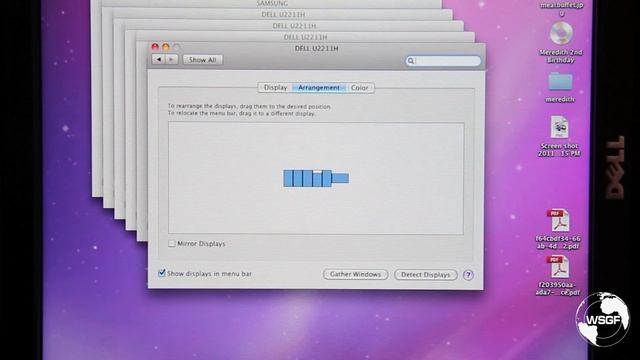Select the Arrangement tab
Image resolution: width=640 pixels, height=360 pixels.
[x=319, y=88]
